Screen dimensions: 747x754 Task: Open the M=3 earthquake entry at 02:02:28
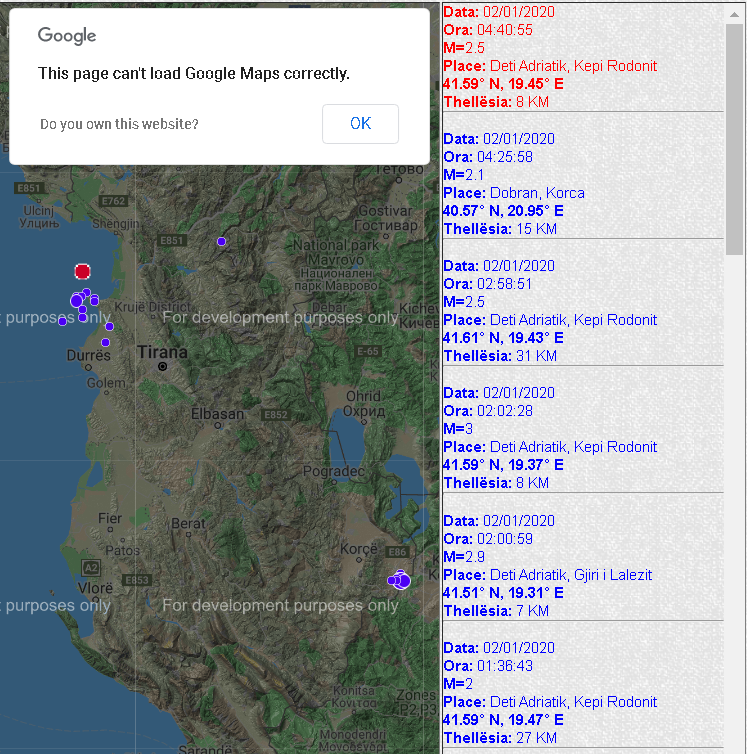583,438
